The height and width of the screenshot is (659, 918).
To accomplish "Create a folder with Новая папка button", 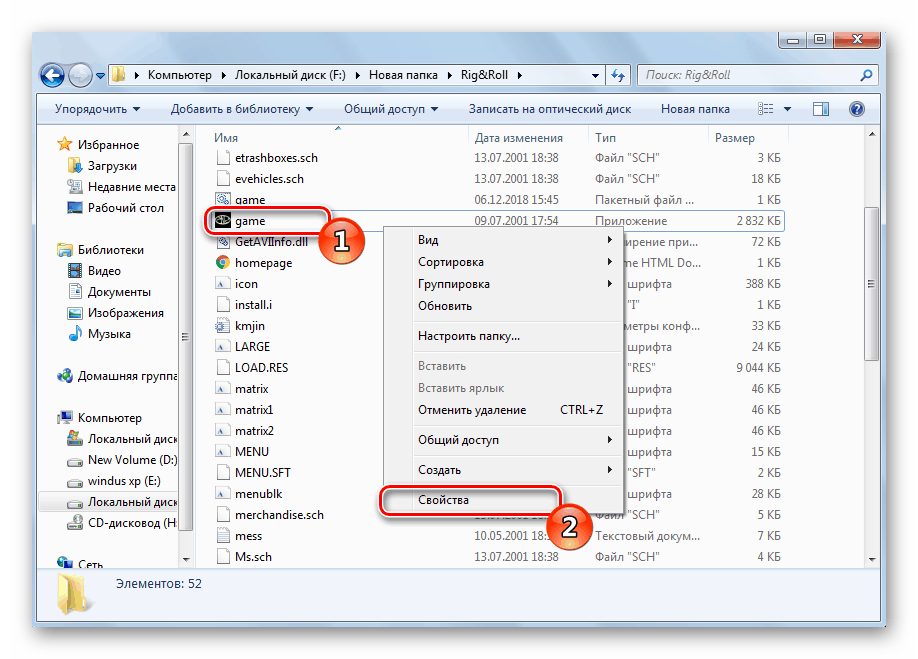I will [x=694, y=108].
